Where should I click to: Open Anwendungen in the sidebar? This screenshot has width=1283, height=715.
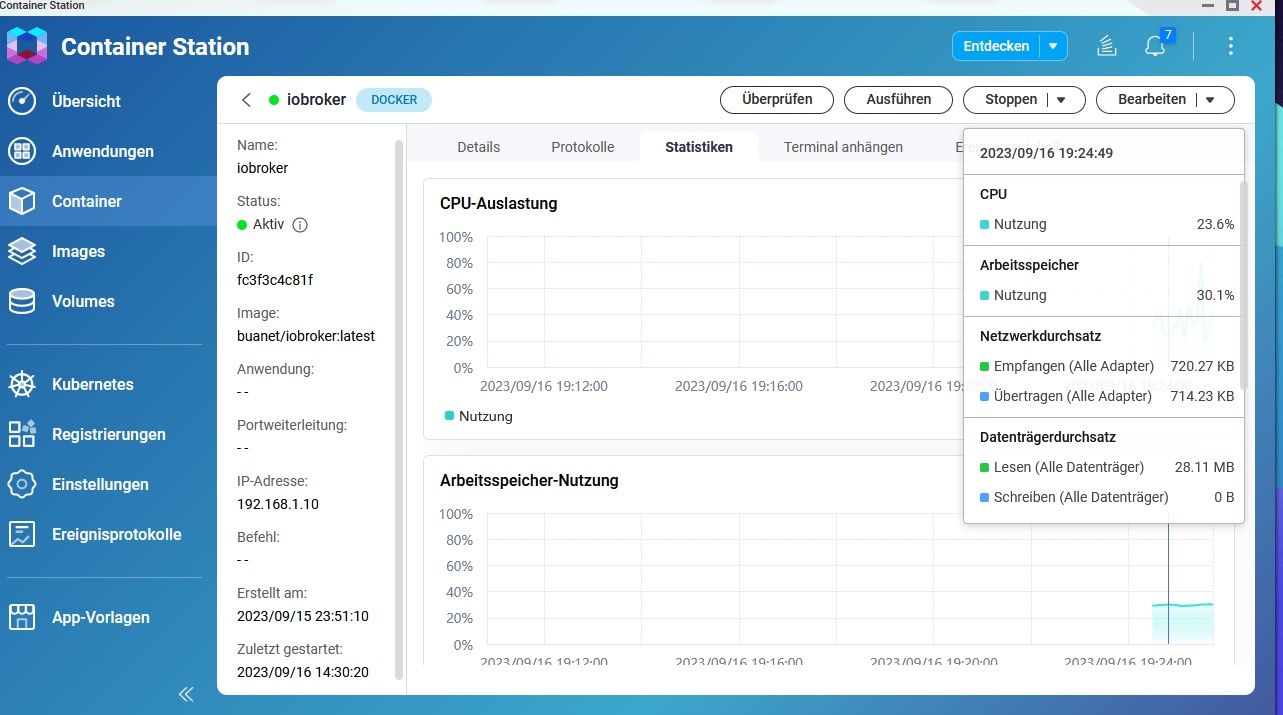(x=108, y=151)
